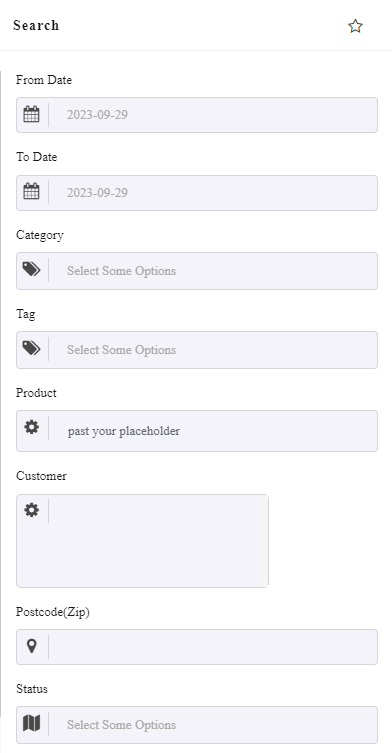The image size is (392, 753).
Task: Click the Customer field label
Action: point(41,476)
